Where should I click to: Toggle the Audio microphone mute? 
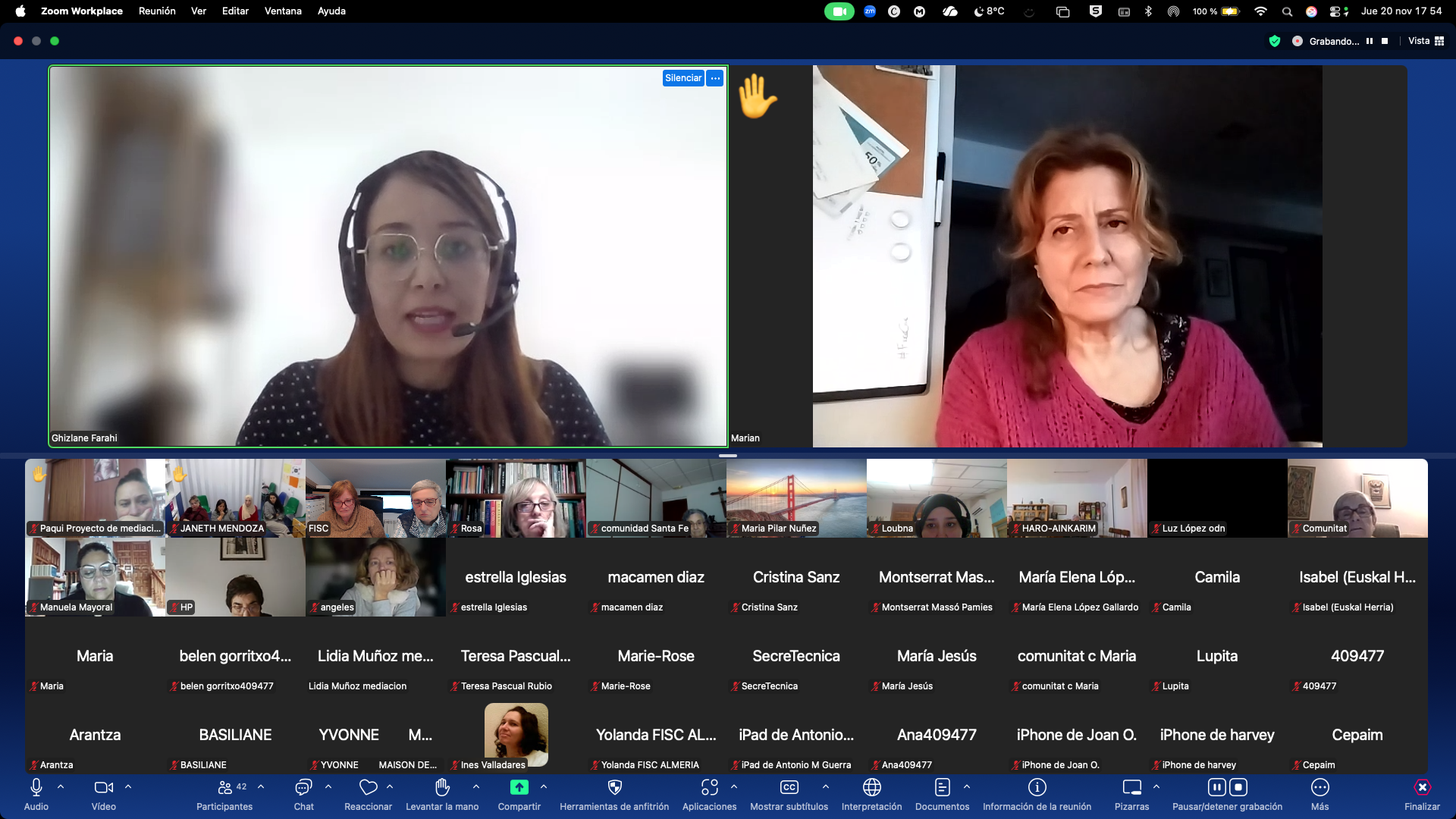pos(36,787)
